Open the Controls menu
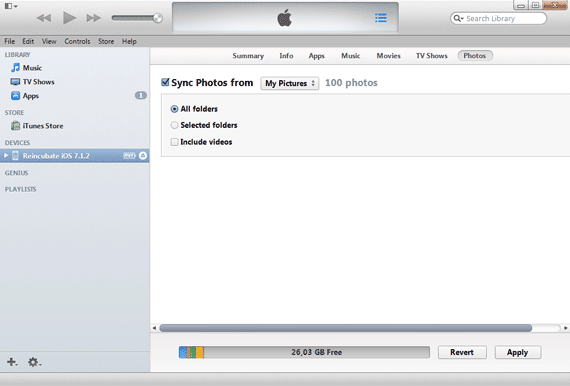The width and height of the screenshot is (570, 386). (77, 41)
